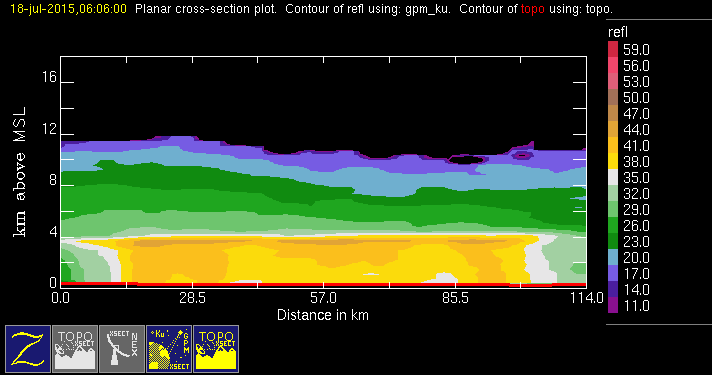Screen dimensions: 712x375
Task: Enable the gray TOPO XSECT icon
Action: pyautogui.click(x=75, y=349)
